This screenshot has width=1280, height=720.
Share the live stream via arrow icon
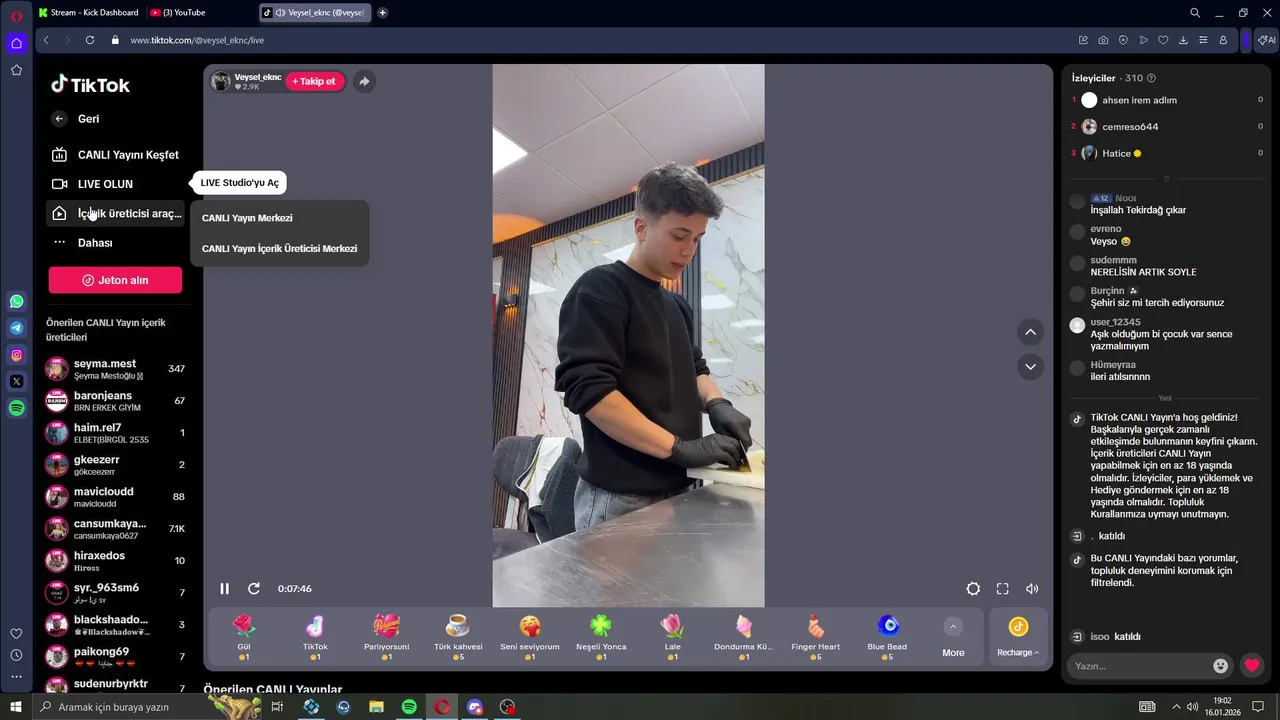(x=364, y=81)
